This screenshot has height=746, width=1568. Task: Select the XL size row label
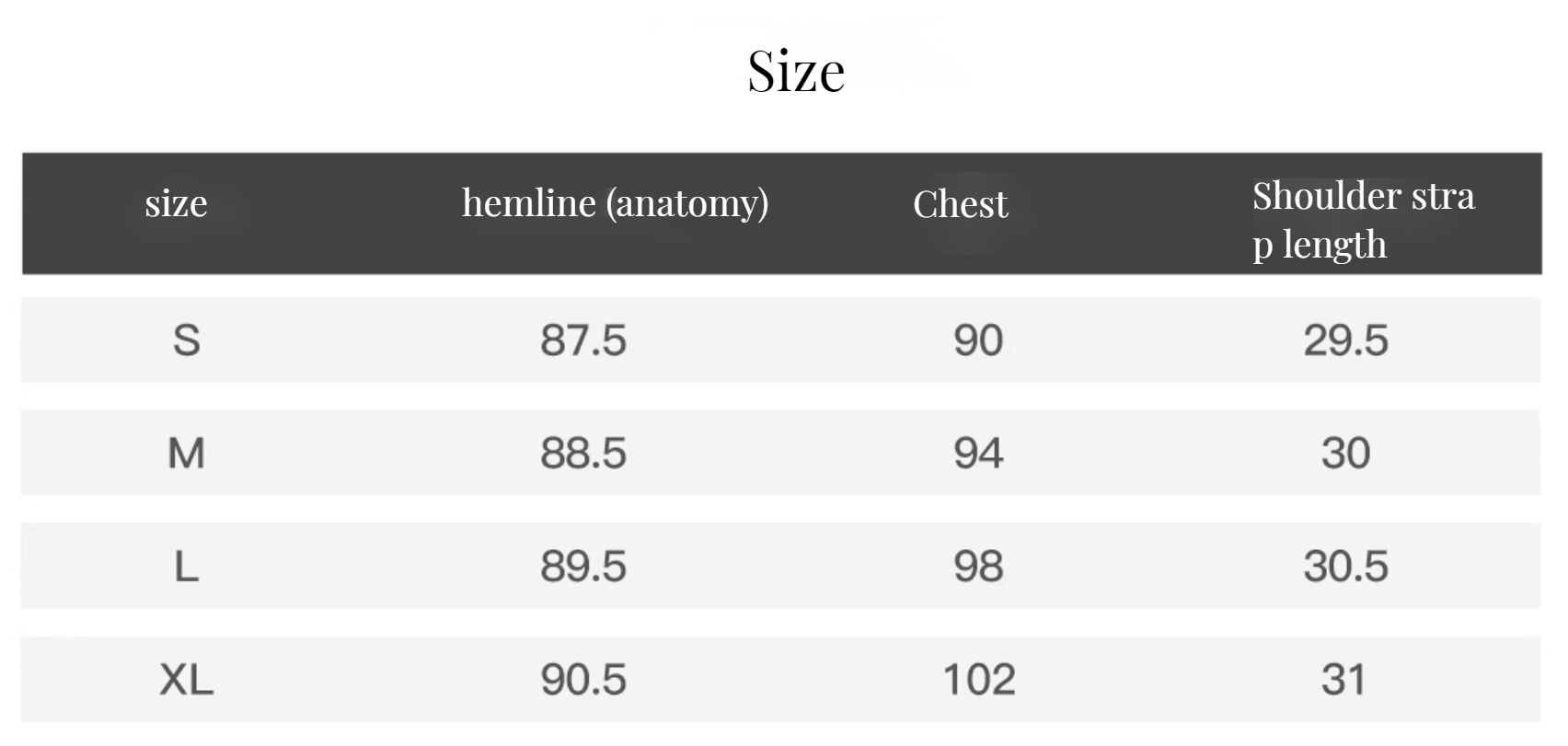(x=187, y=680)
